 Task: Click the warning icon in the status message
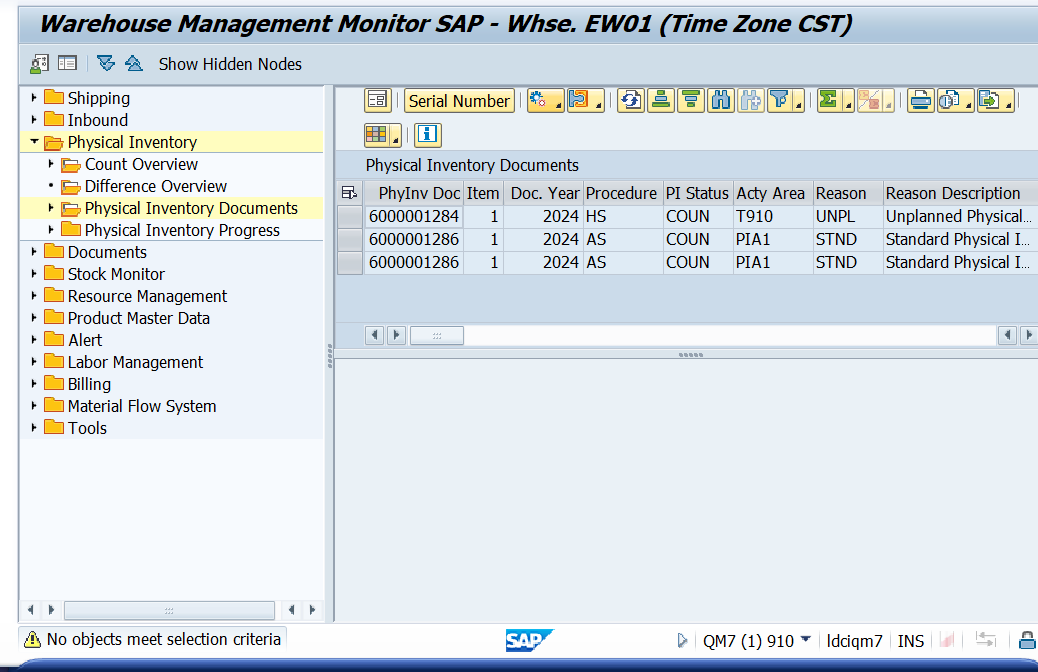click(32, 639)
